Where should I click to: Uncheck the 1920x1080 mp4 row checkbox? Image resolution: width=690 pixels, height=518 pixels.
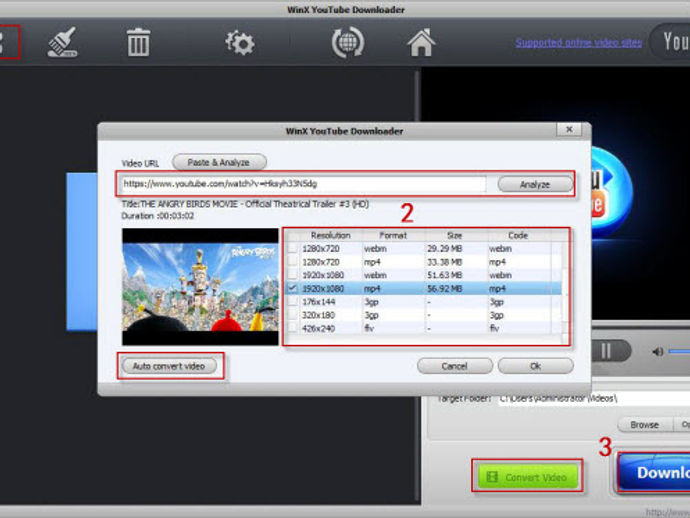pyautogui.click(x=292, y=288)
